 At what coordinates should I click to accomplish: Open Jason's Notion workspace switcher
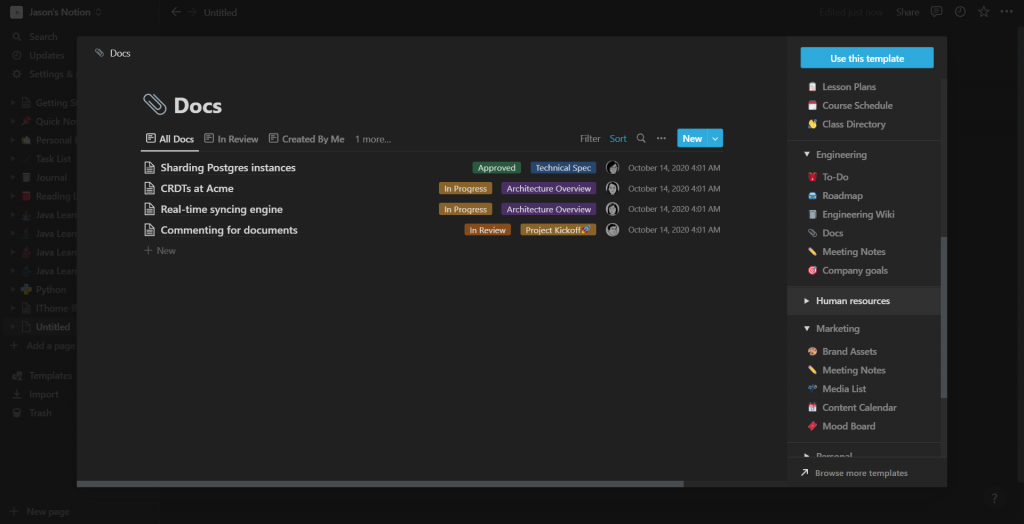(x=56, y=12)
